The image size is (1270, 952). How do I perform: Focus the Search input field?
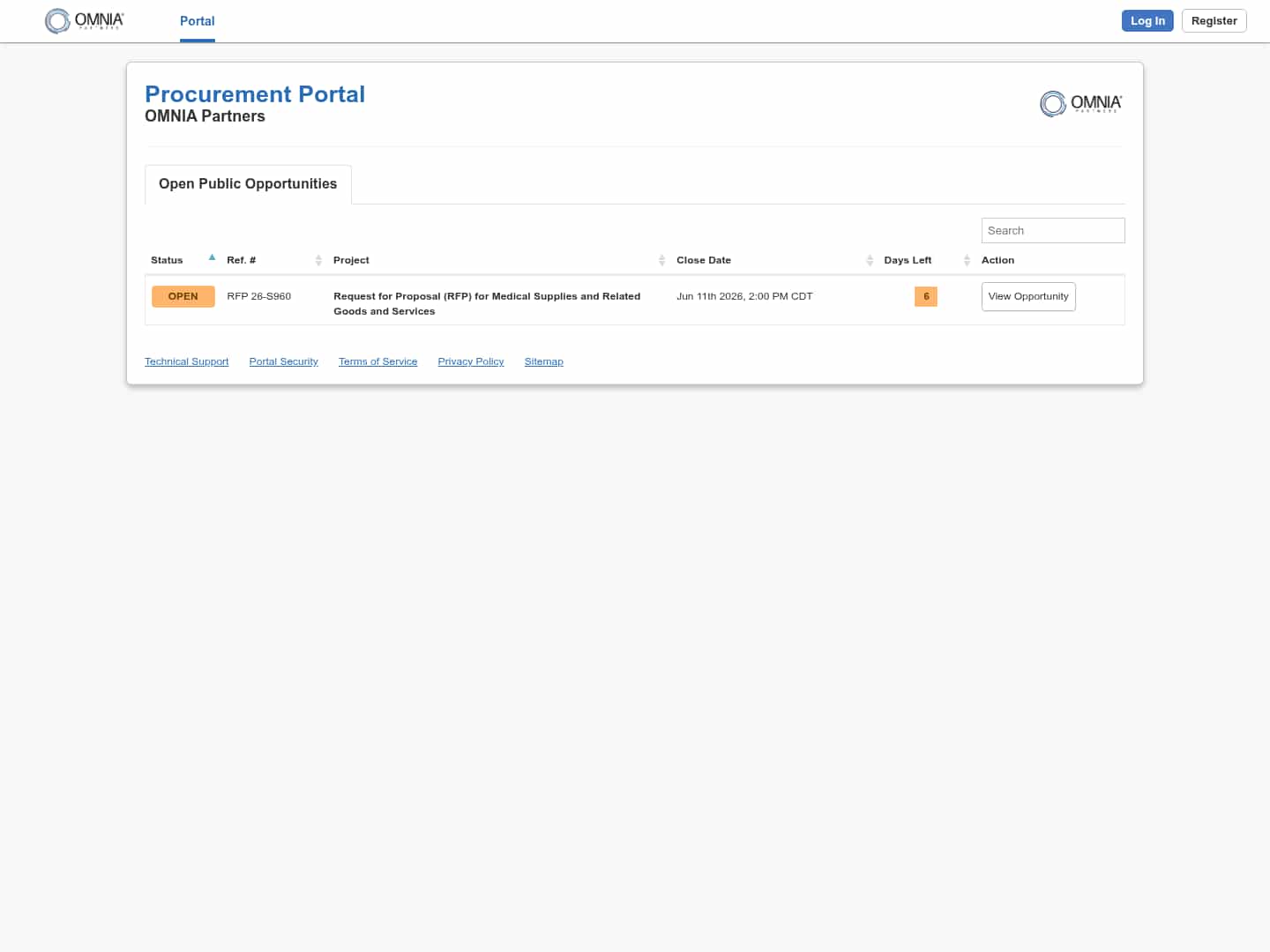coord(1053,231)
